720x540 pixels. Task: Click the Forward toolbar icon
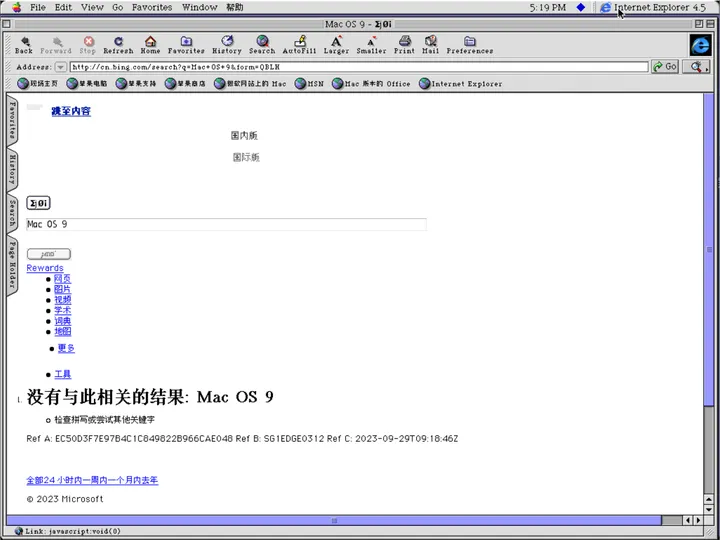pyautogui.click(x=56, y=45)
